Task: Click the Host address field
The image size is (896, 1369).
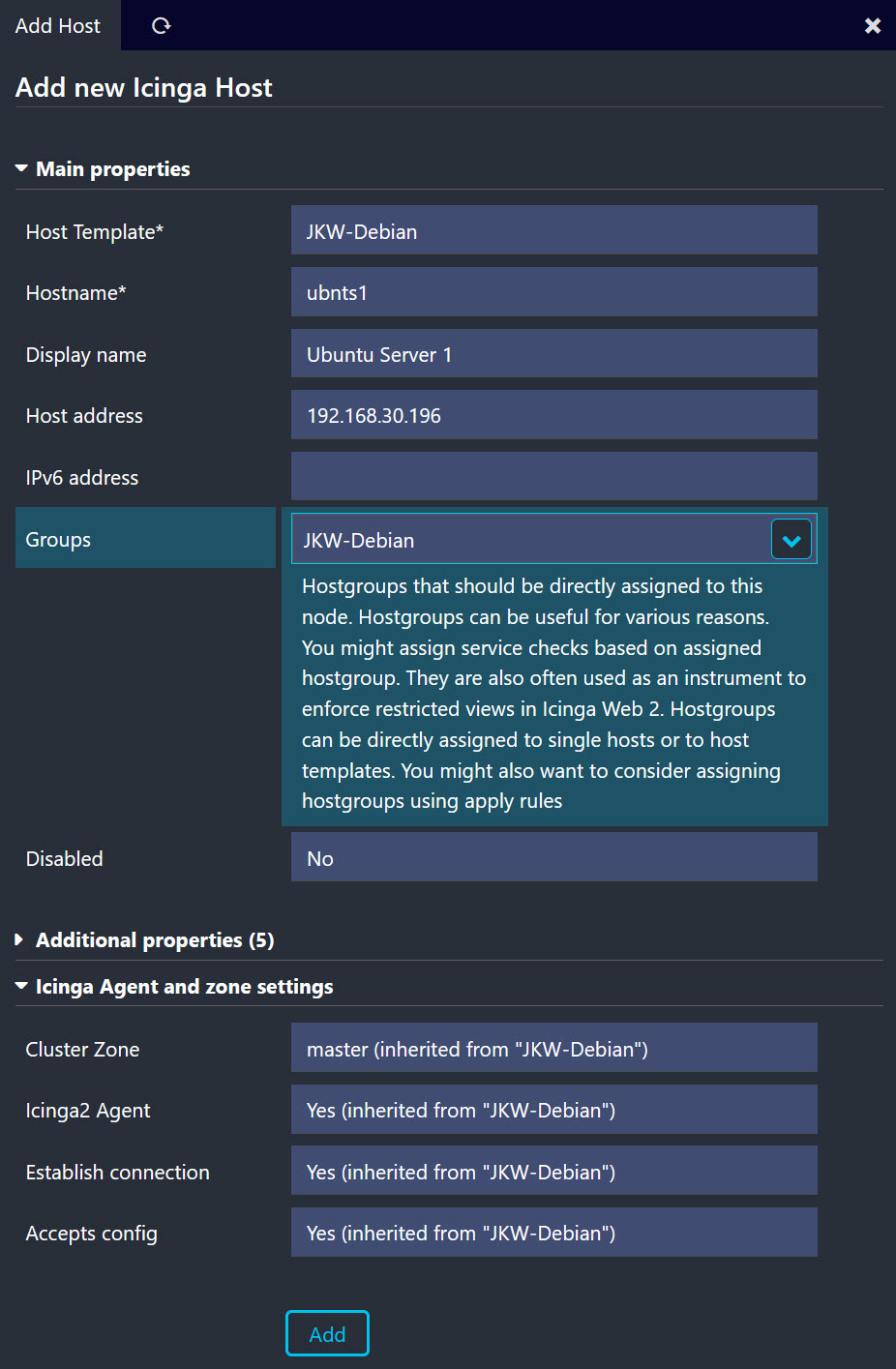Action: point(553,415)
